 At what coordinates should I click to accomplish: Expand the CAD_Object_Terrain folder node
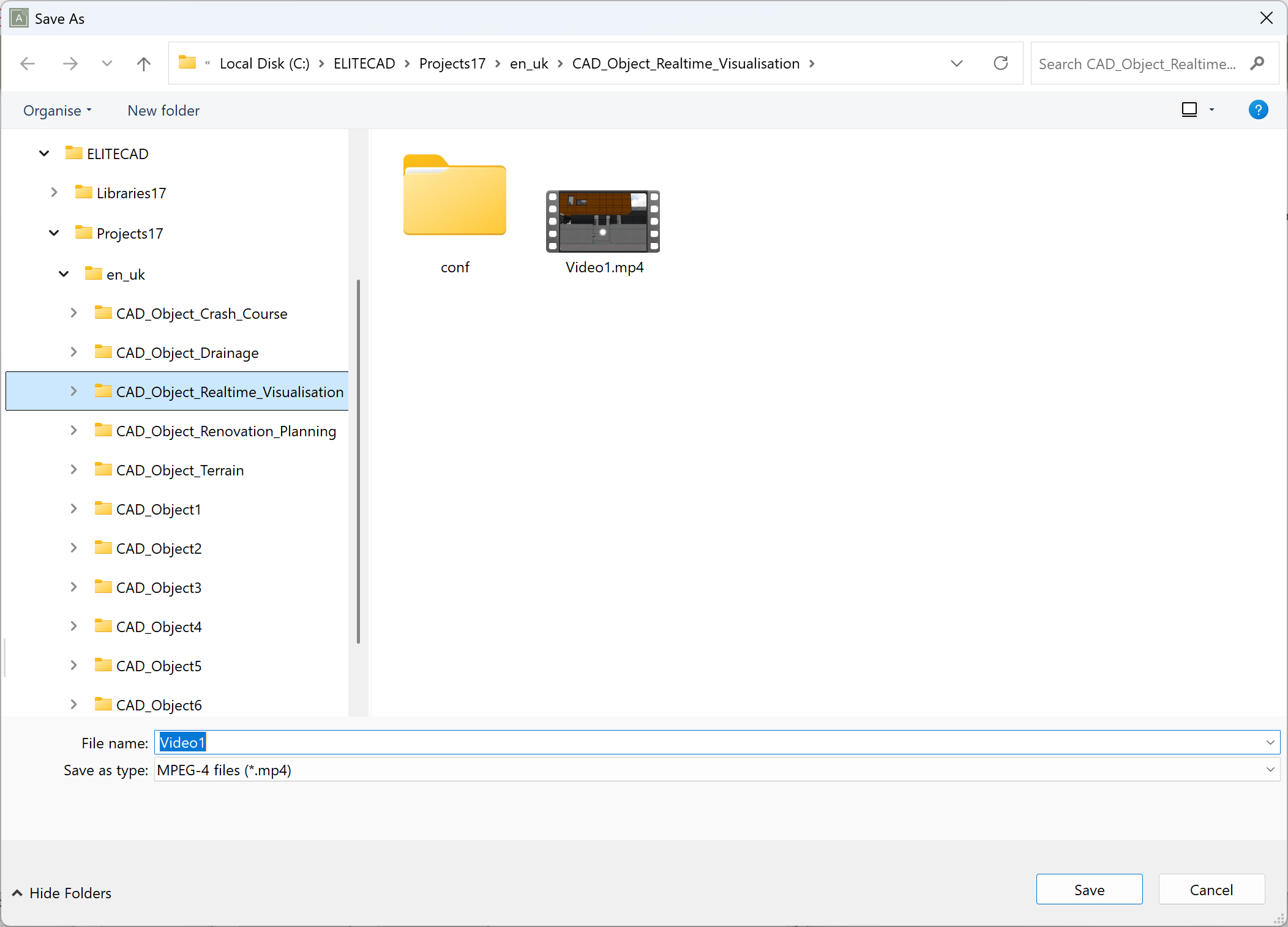tap(73, 470)
